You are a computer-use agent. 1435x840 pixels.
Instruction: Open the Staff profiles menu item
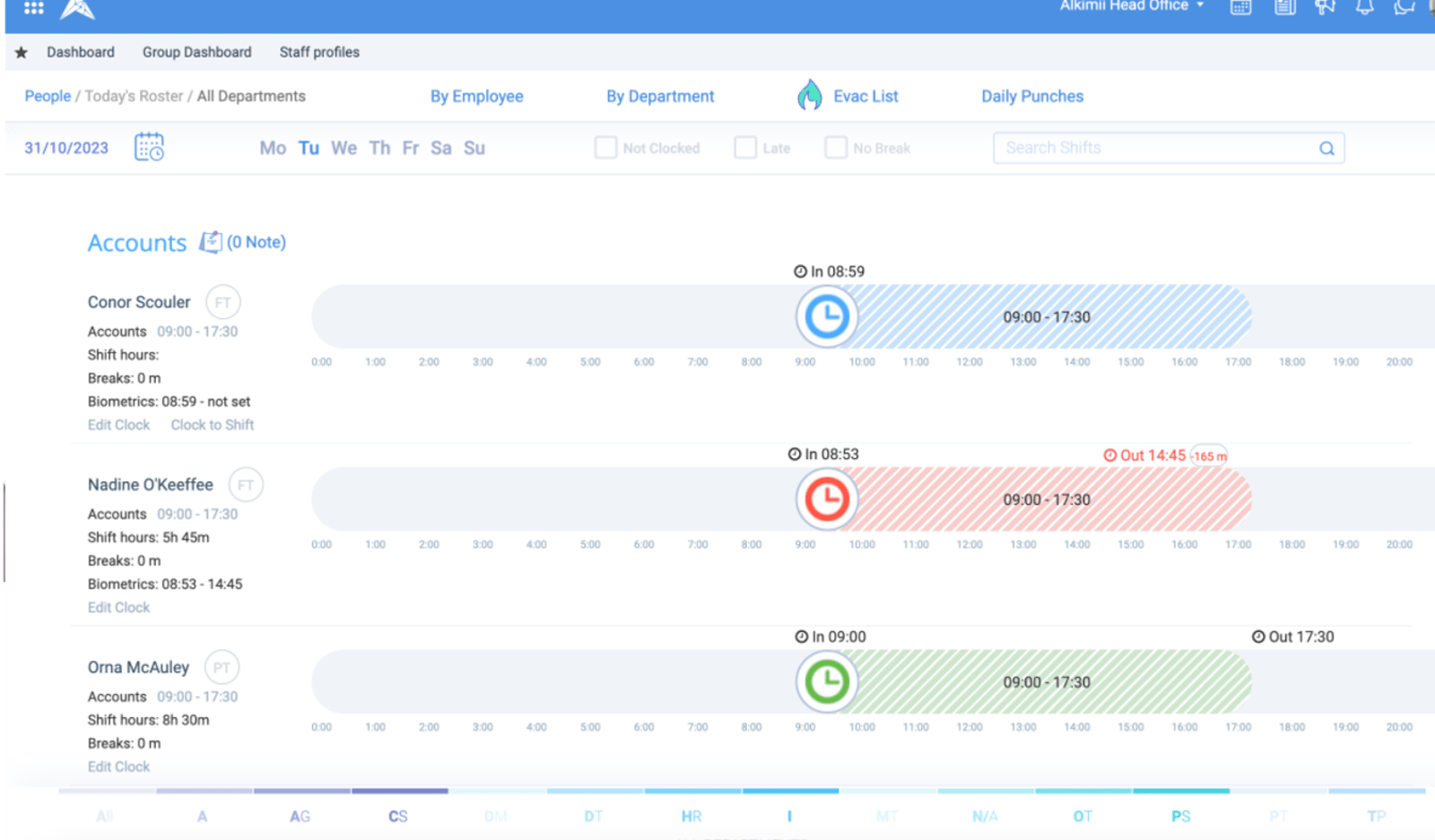[x=319, y=52]
